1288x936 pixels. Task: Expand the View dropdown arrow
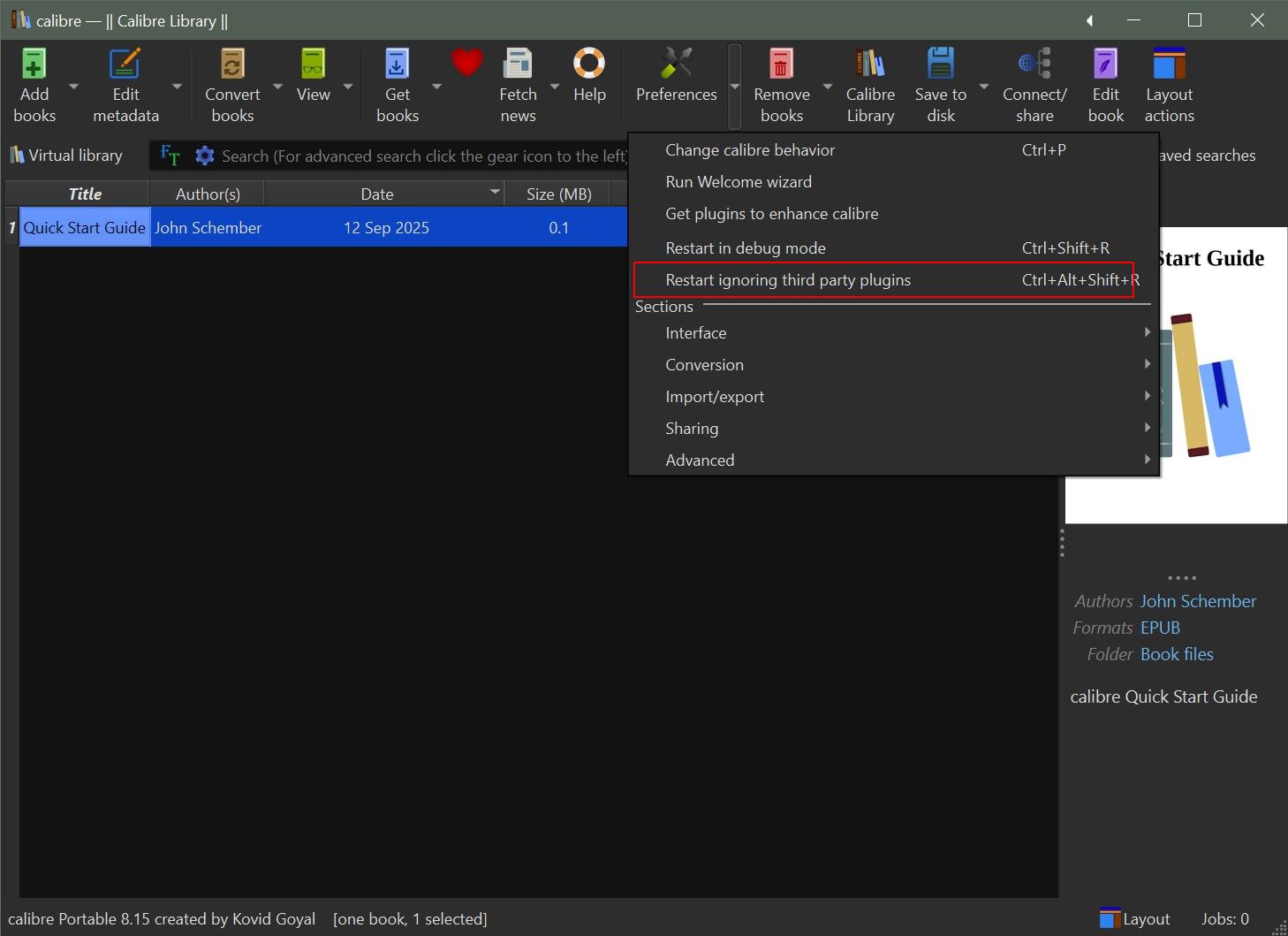(348, 87)
